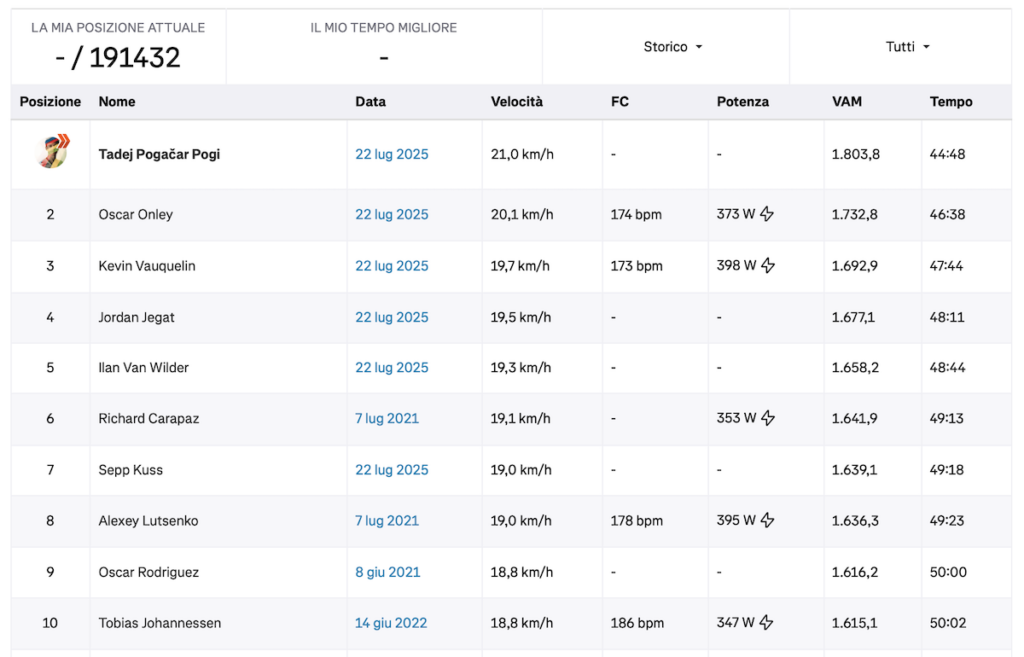The image size is (1024, 657).
Task: Open Oscar Onley's 22 lug 2025 activity link
Action: pos(392,214)
